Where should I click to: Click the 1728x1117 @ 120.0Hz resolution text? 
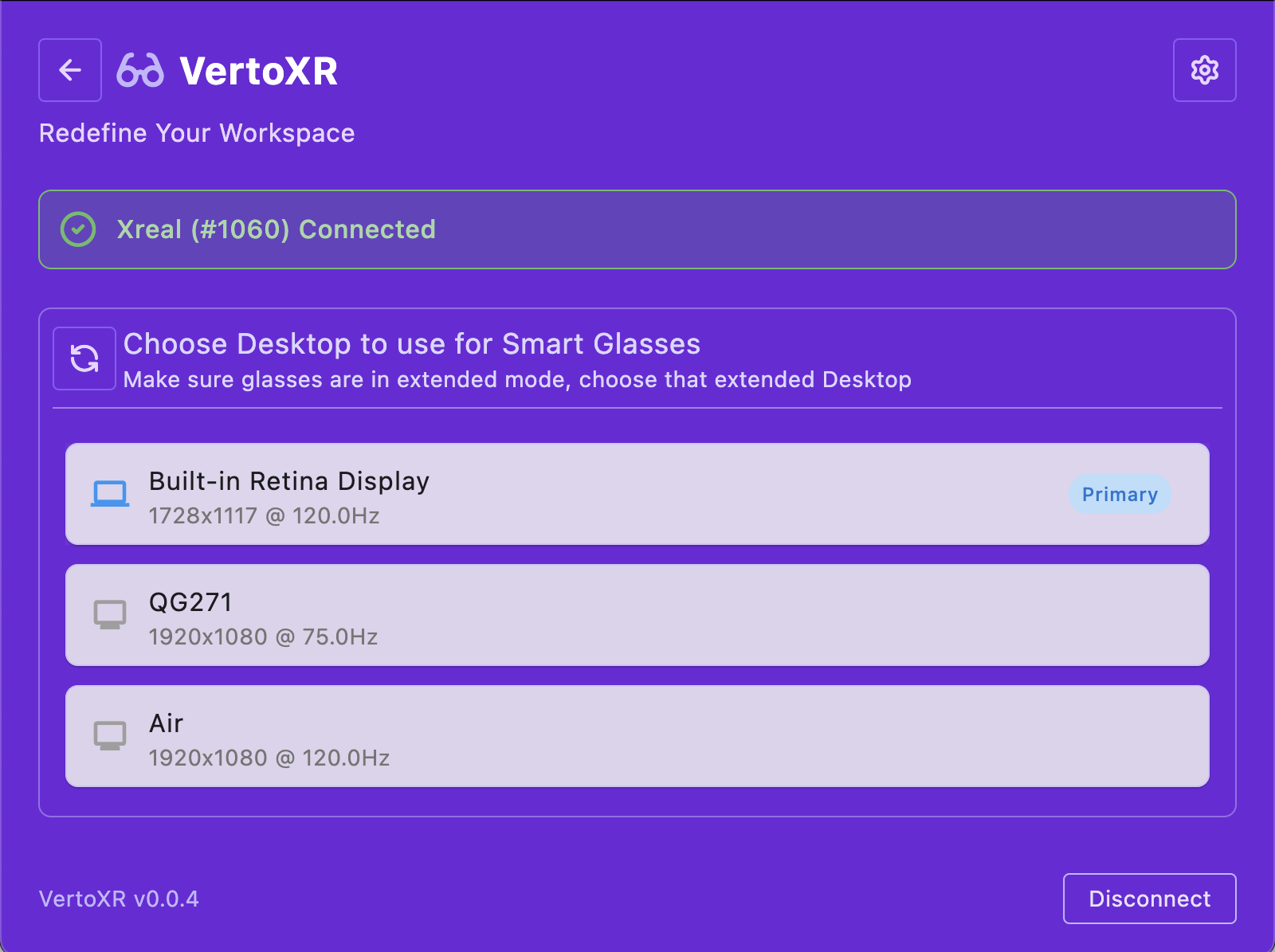265,516
